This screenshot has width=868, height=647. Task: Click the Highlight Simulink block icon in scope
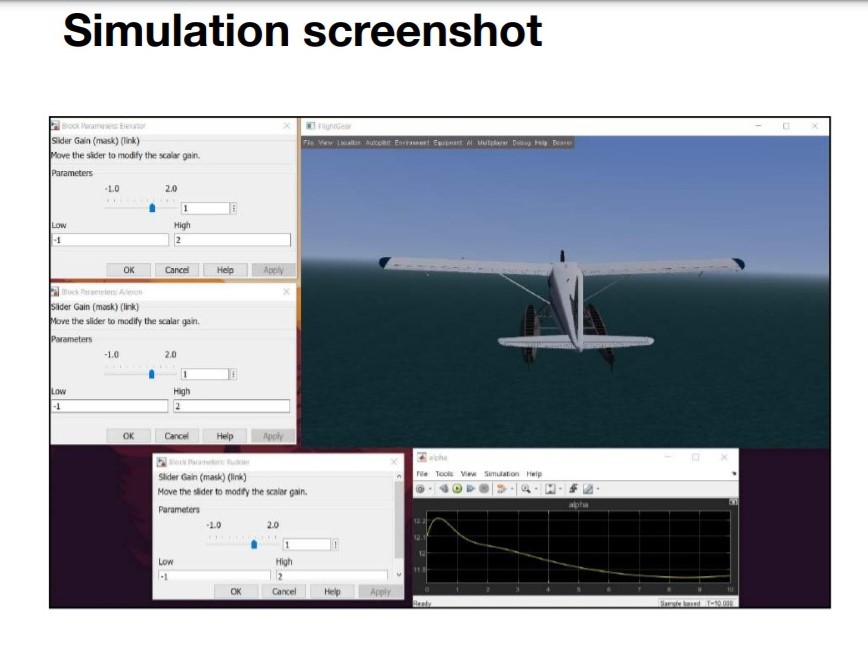[x=502, y=489]
